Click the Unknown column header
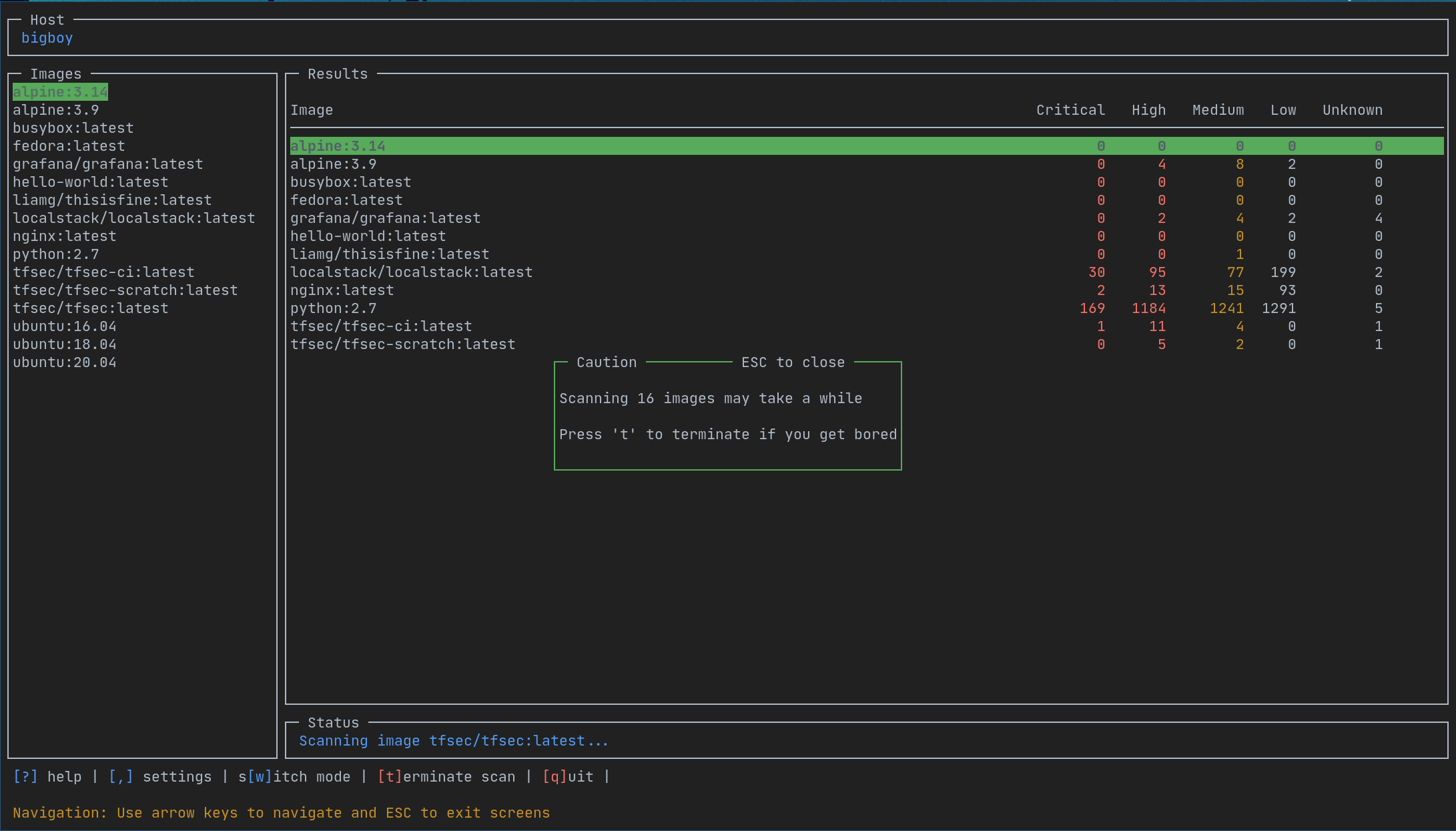Viewport: 1456px width, 831px height. click(1353, 110)
